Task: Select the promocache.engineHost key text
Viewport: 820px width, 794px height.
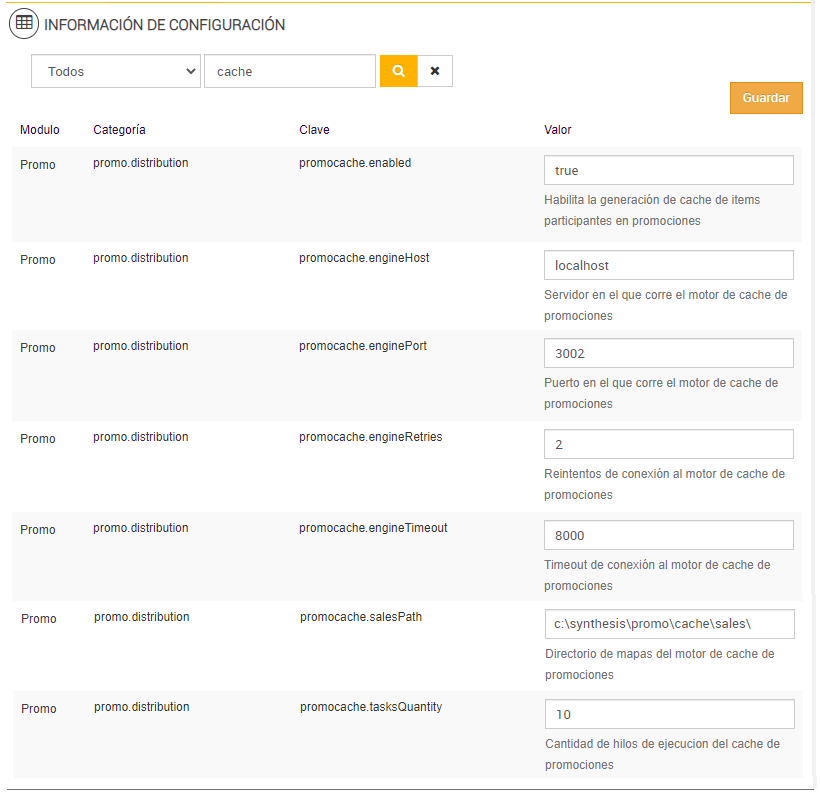Action: (x=364, y=258)
